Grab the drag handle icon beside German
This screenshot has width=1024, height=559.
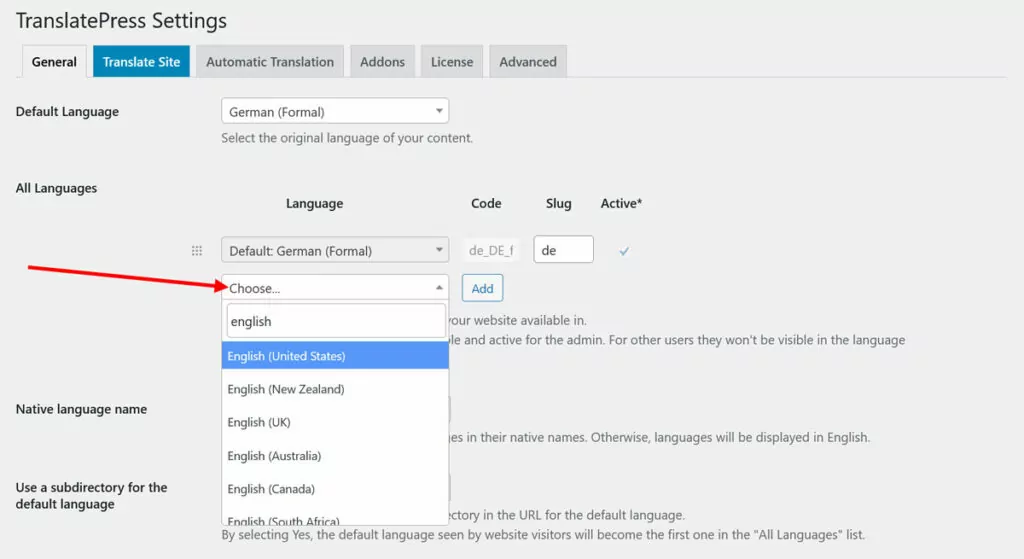tap(197, 251)
